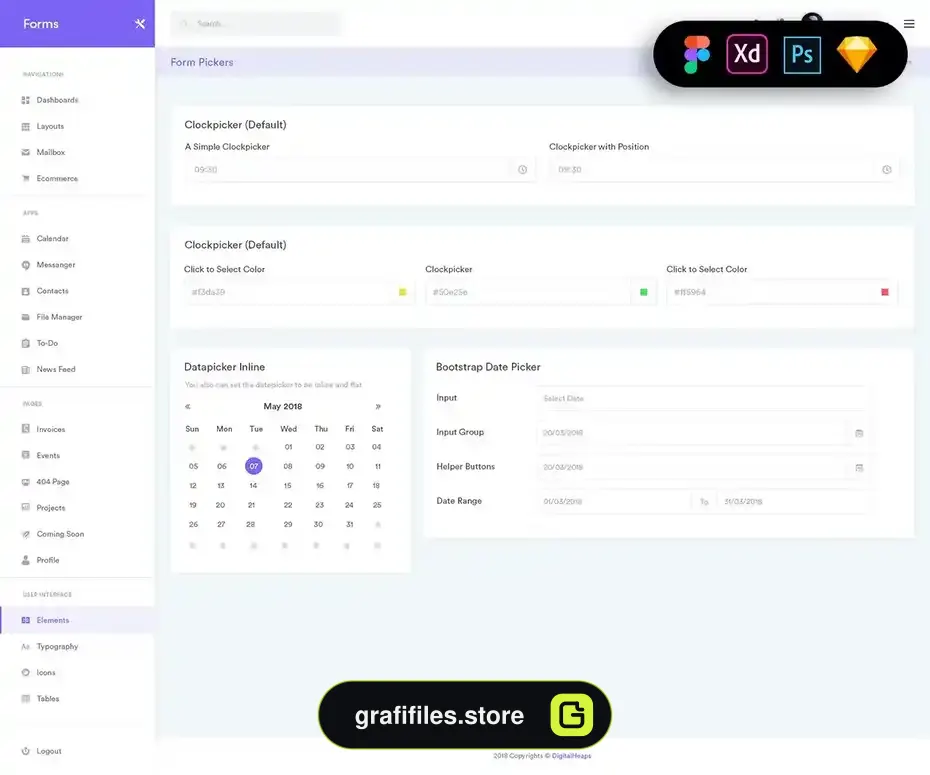930x775 pixels.
Task: Click the 404 Page sidebar icon
Action: coord(26,481)
